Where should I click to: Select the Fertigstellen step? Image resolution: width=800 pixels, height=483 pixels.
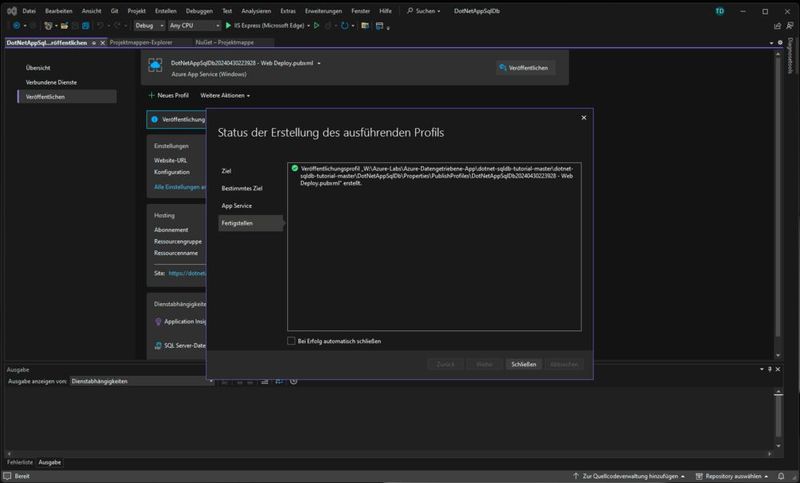click(251, 223)
